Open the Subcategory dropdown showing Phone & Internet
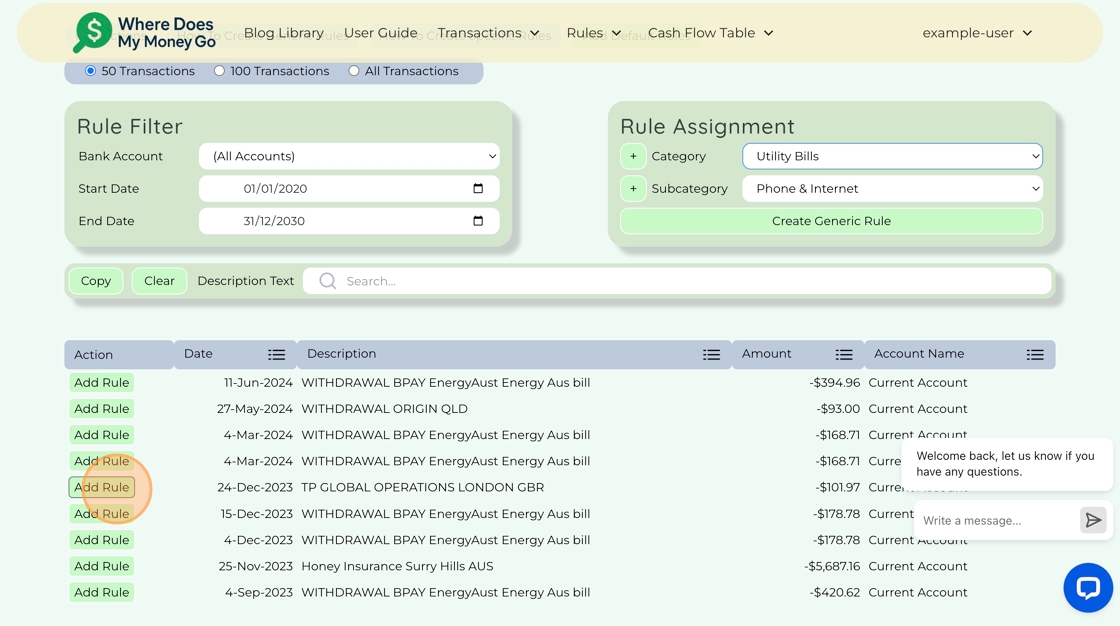The height and width of the screenshot is (626, 1120). (892, 189)
